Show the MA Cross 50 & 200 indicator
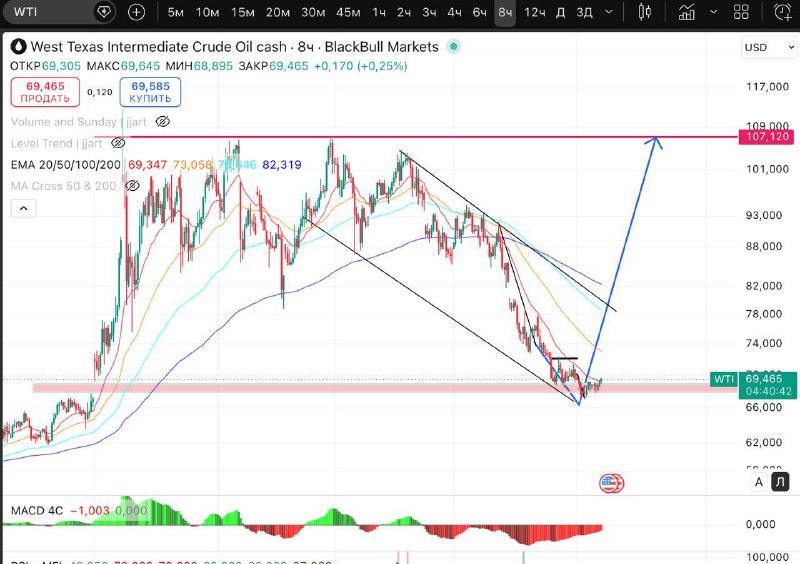Image resolution: width=800 pixels, height=564 pixels. tap(132, 186)
